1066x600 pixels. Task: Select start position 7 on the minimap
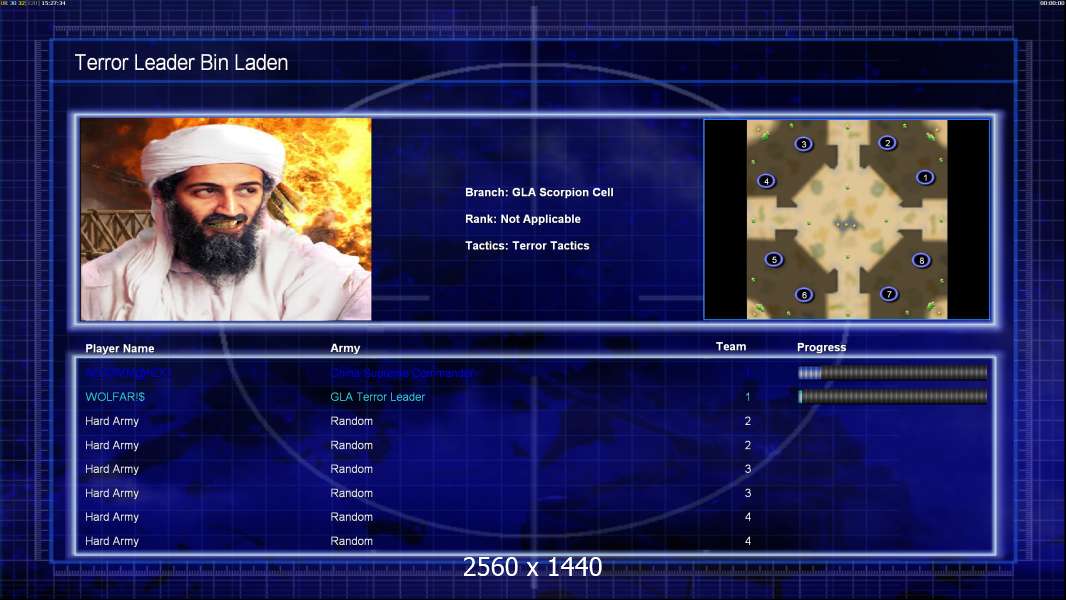[x=889, y=294]
